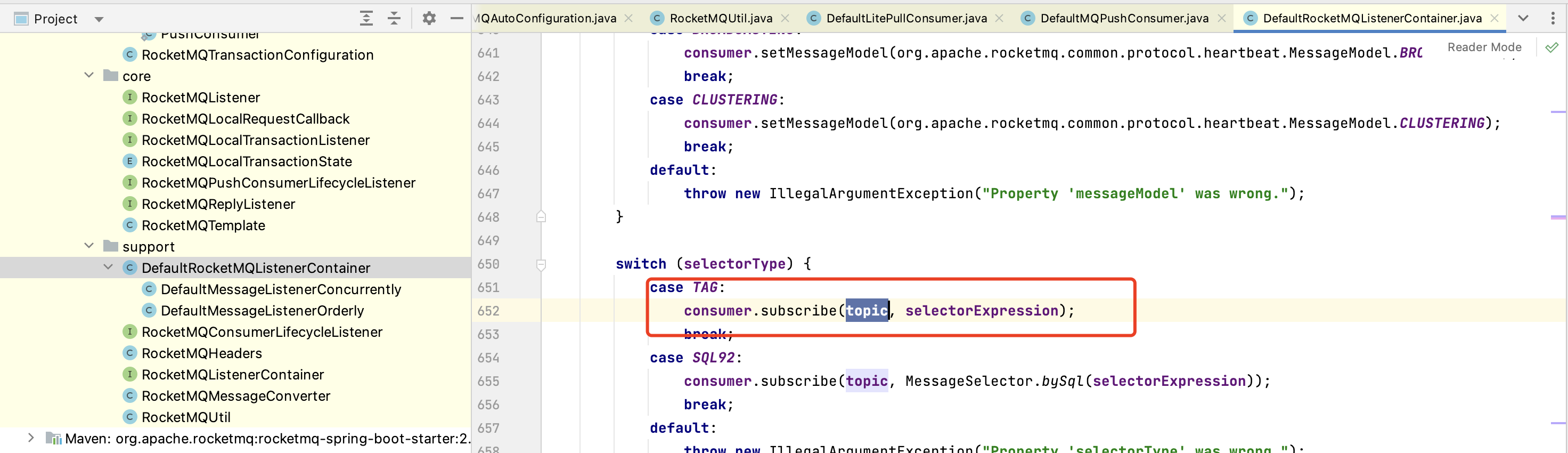This screenshot has height=453, width=1568.
Task: Fold the switch block at line 650
Action: pos(541,264)
